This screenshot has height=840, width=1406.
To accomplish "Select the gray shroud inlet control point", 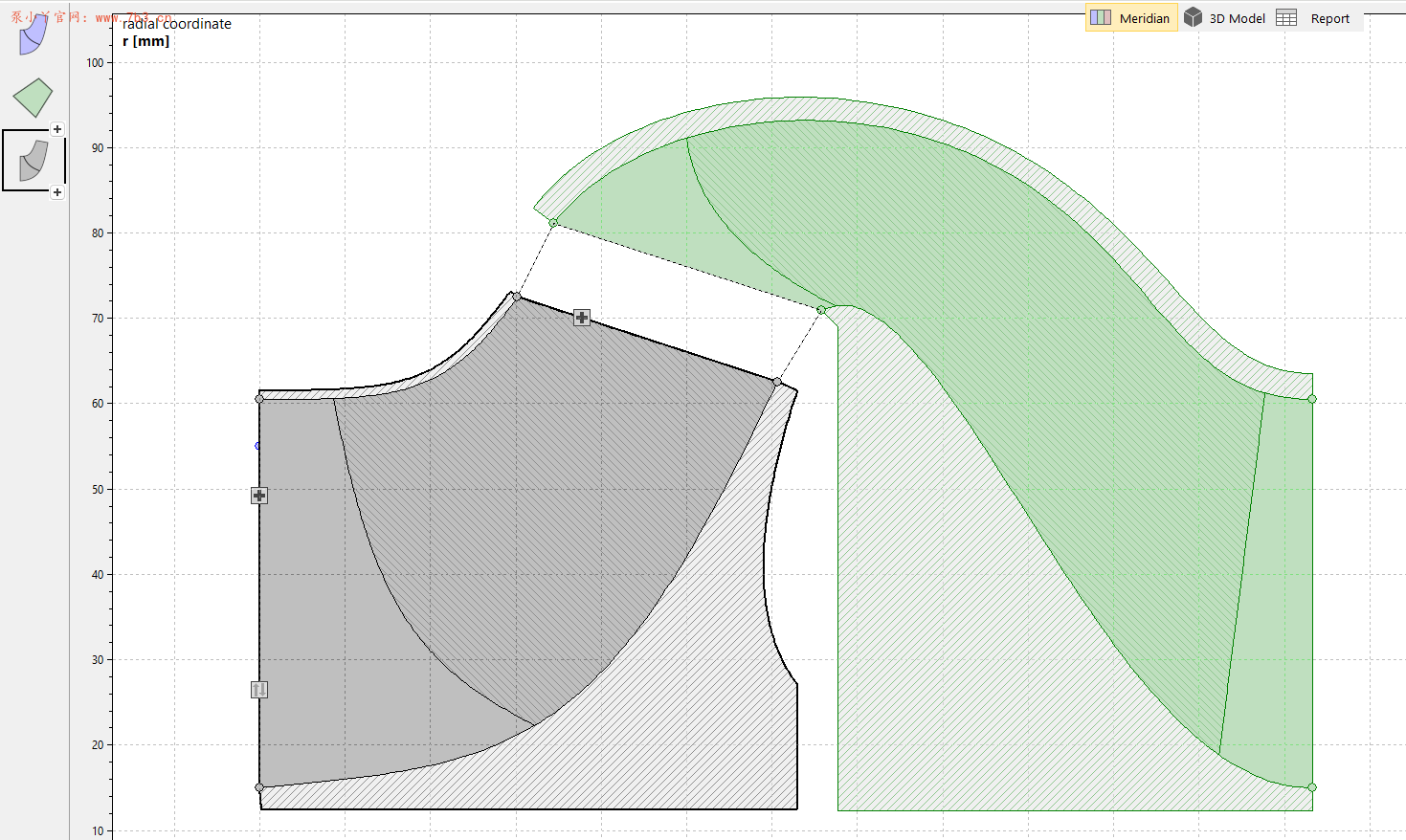I will pyautogui.click(x=259, y=399).
